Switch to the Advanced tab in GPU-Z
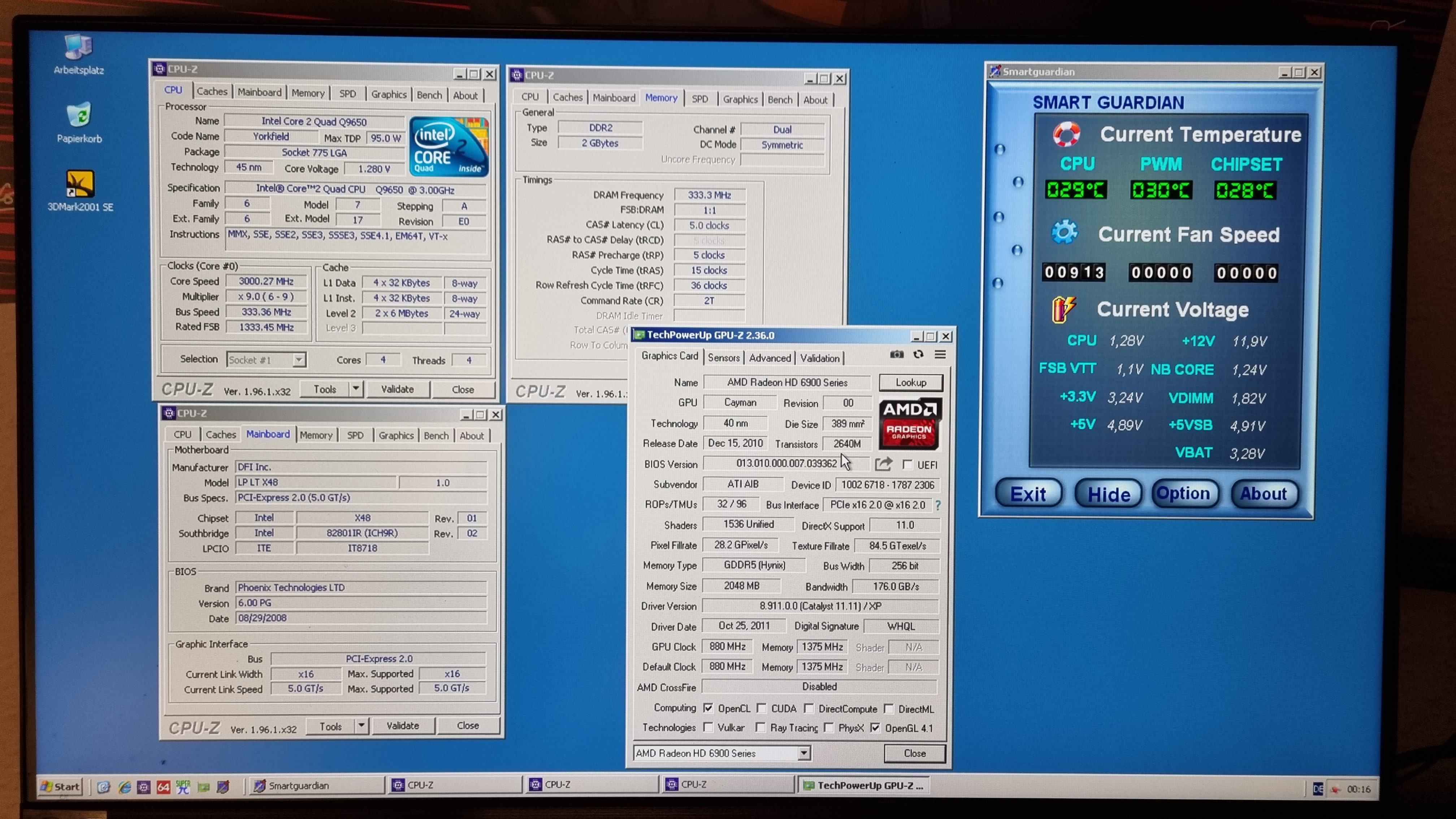1456x819 pixels. point(770,358)
